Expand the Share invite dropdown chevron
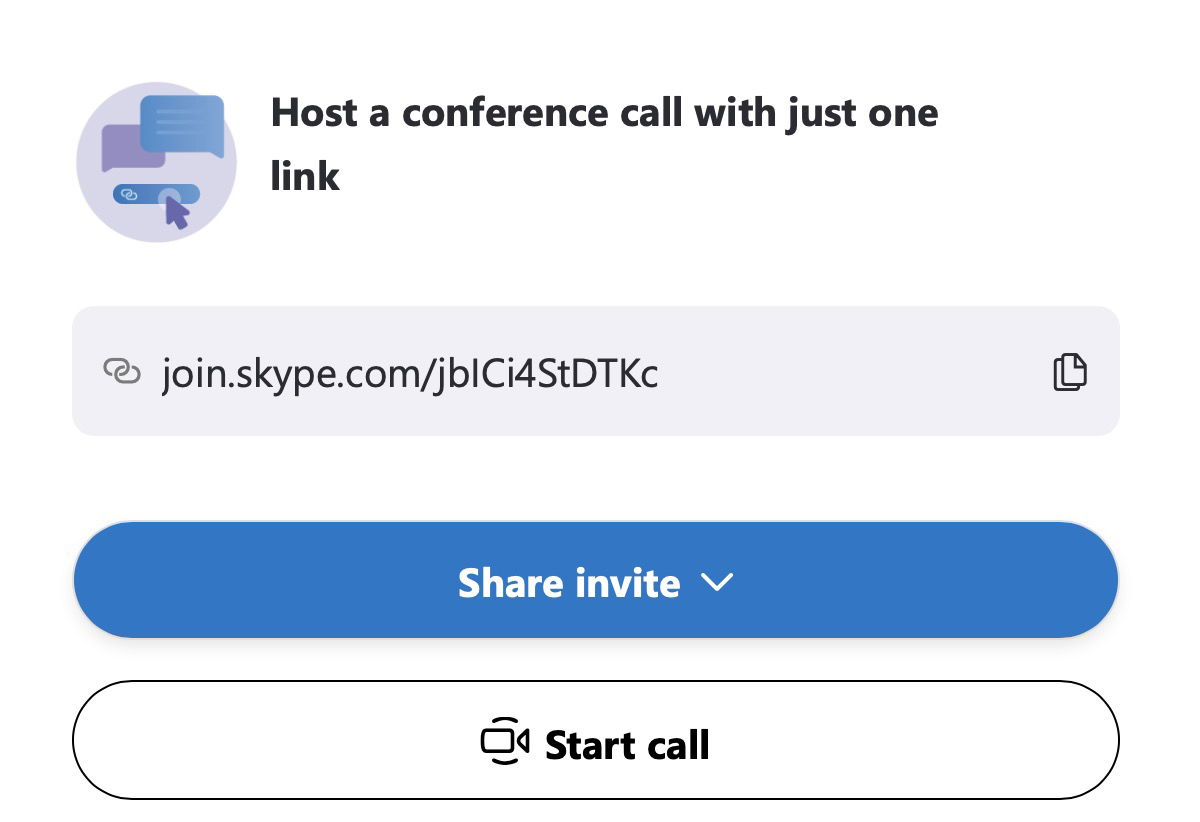1200x822 pixels. [x=718, y=582]
